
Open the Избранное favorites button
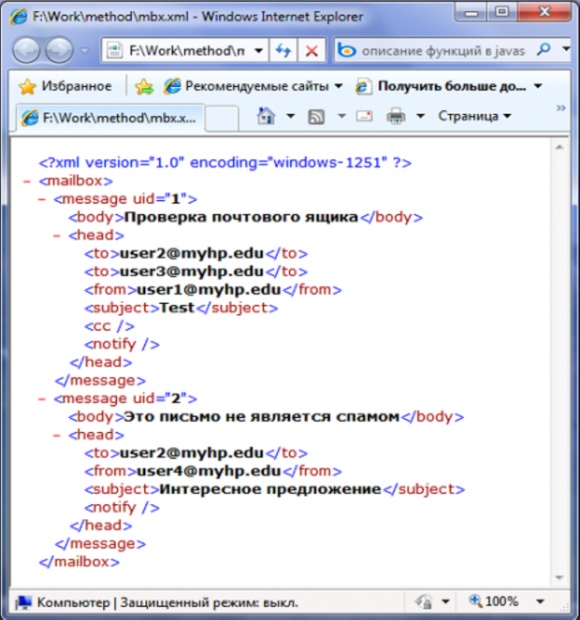coord(66,86)
